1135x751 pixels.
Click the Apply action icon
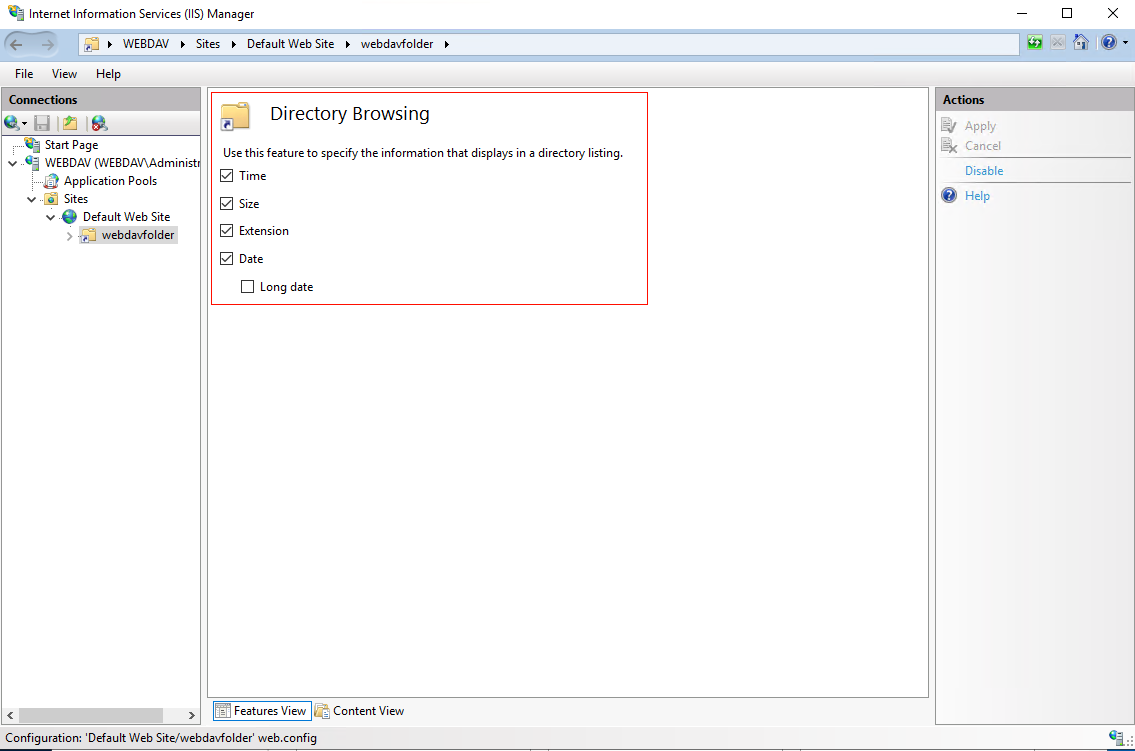tap(949, 125)
